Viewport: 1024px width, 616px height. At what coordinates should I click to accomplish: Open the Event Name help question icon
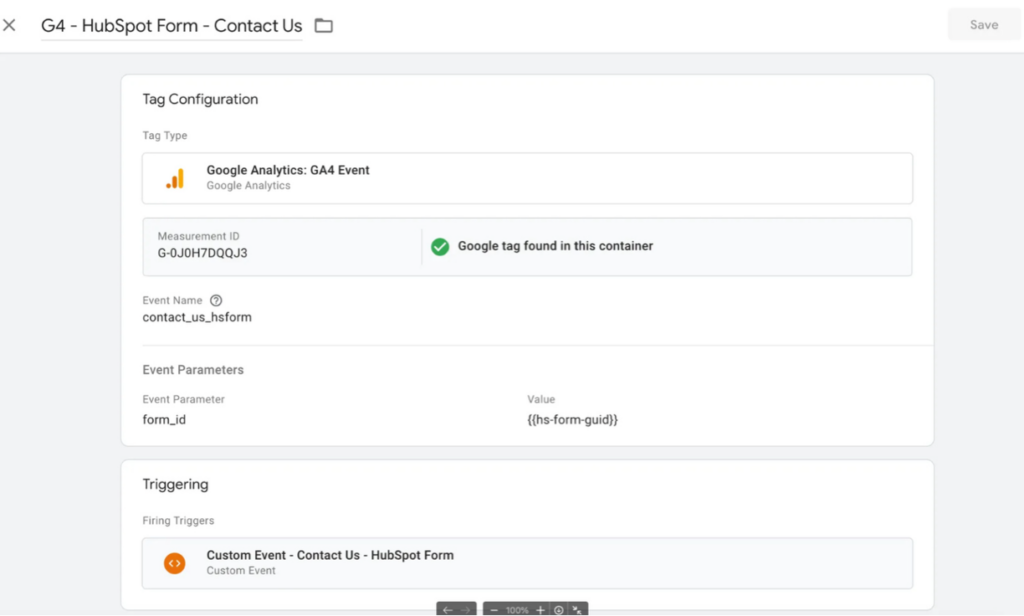tap(216, 300)
